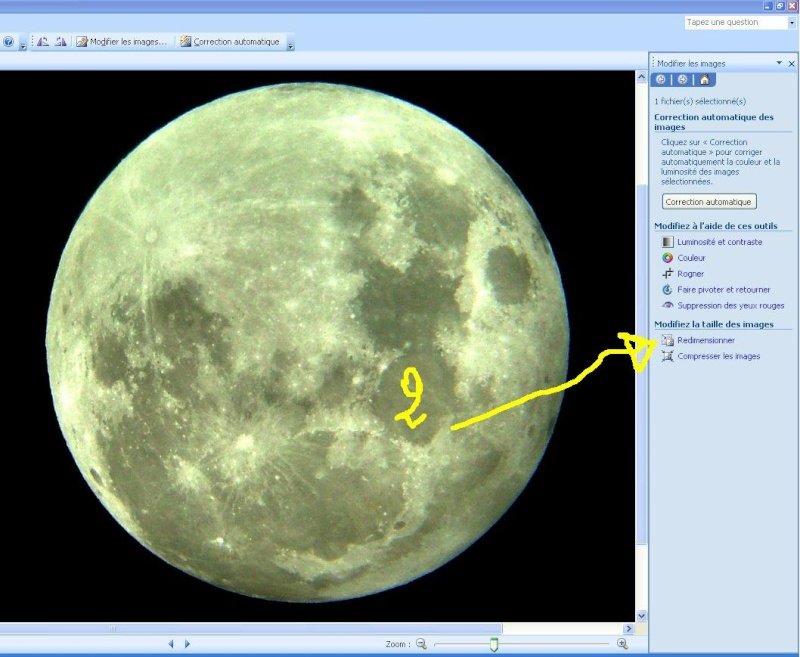Click '1 fichier(s) sélectionné(s)' text
The height and width of the screenshot is (657, 800).
click(x=700, y=101)
